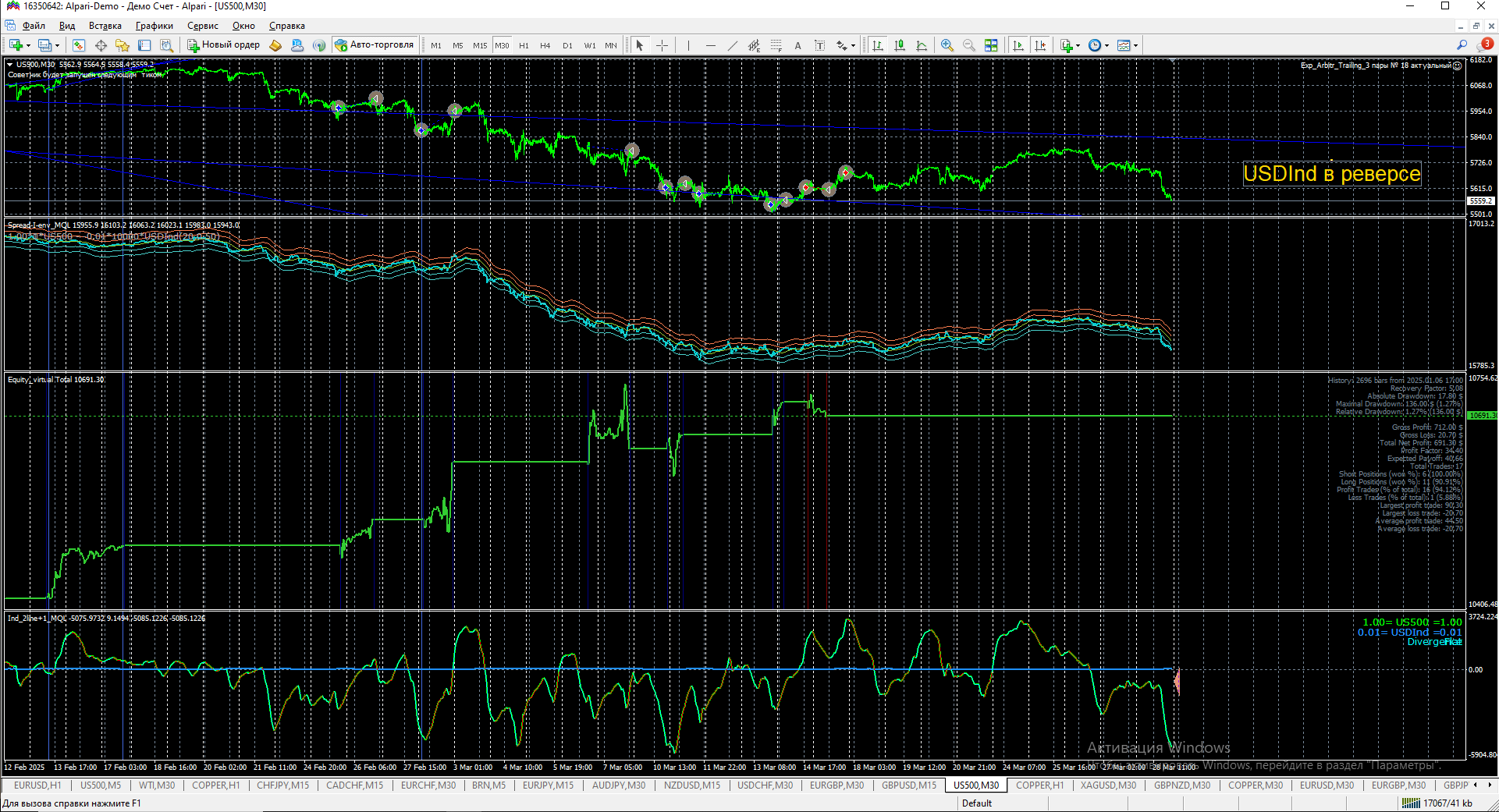
Task: Switch the chart to H4 timeframe
Action: point(545,45)
